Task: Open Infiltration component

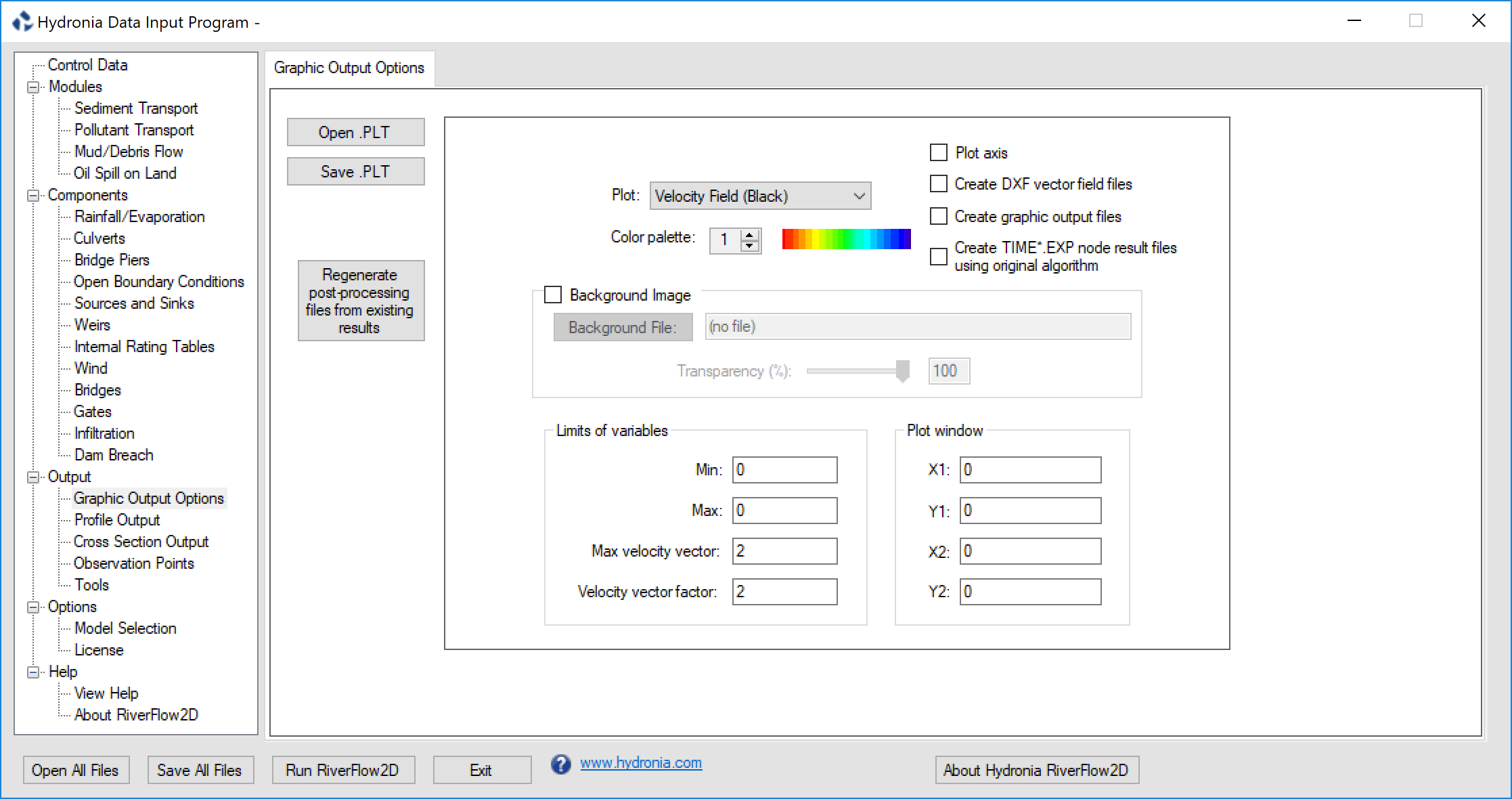Action: click(104, 433)
